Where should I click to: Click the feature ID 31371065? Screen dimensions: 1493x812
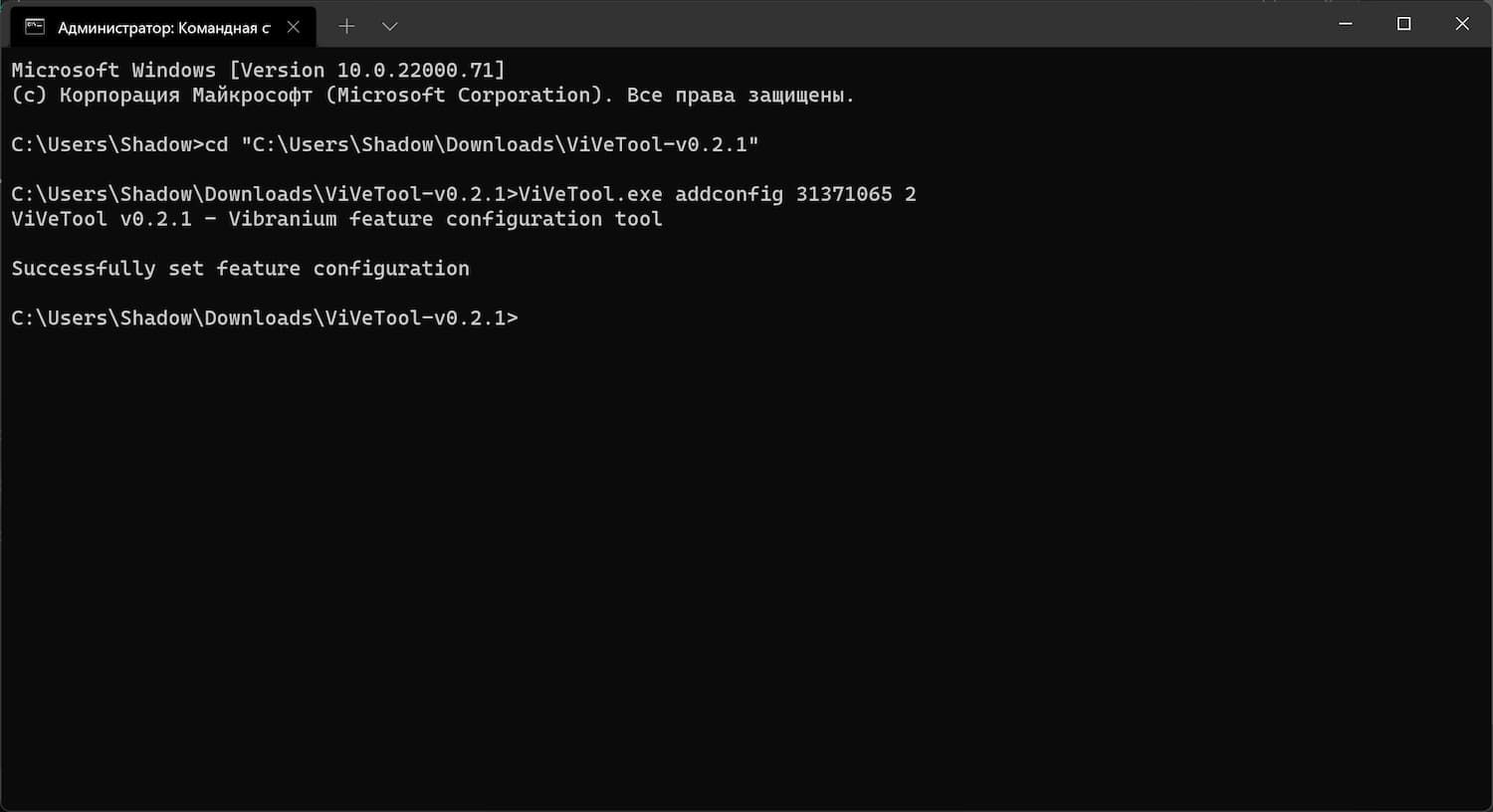tap(844, 194)
